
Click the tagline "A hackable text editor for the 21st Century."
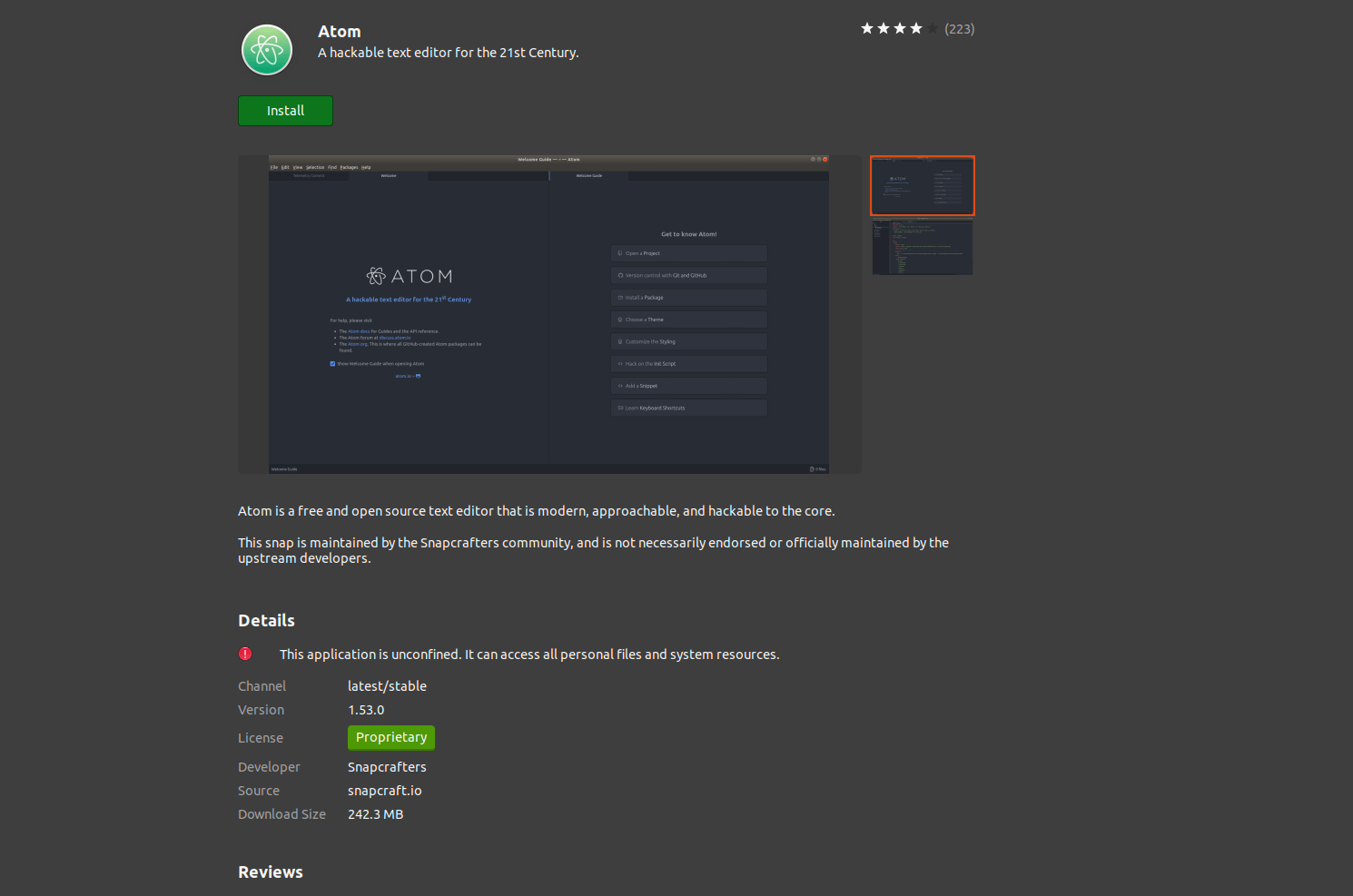449,53
